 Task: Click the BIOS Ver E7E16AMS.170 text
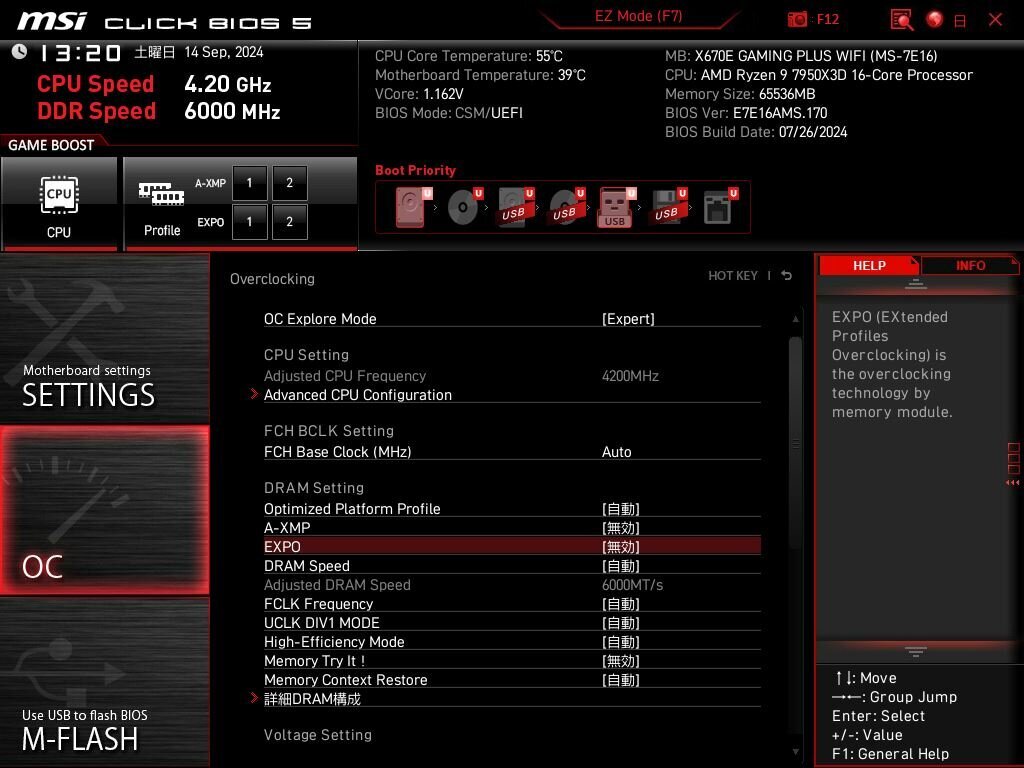point(746,113)
